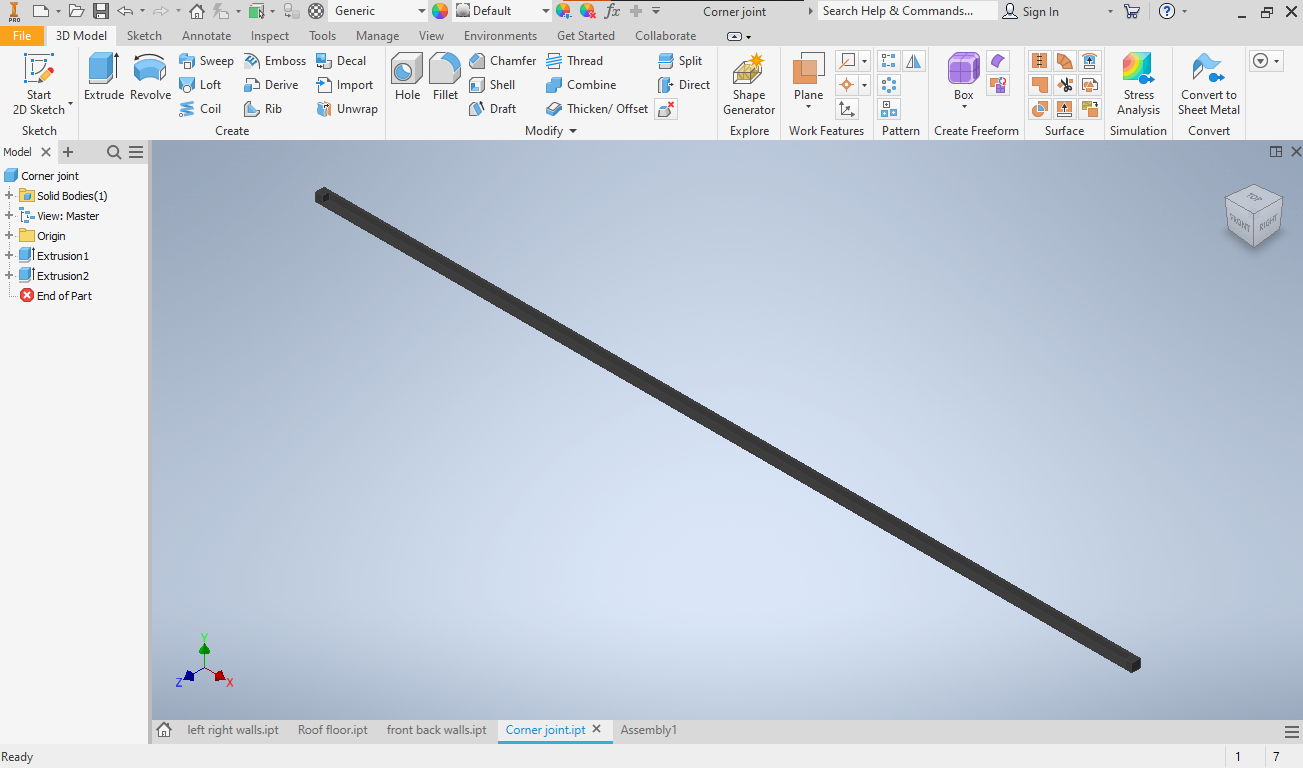Open the File menu
This screenshot has width=1303, height=768.
(x=22, y=36)
